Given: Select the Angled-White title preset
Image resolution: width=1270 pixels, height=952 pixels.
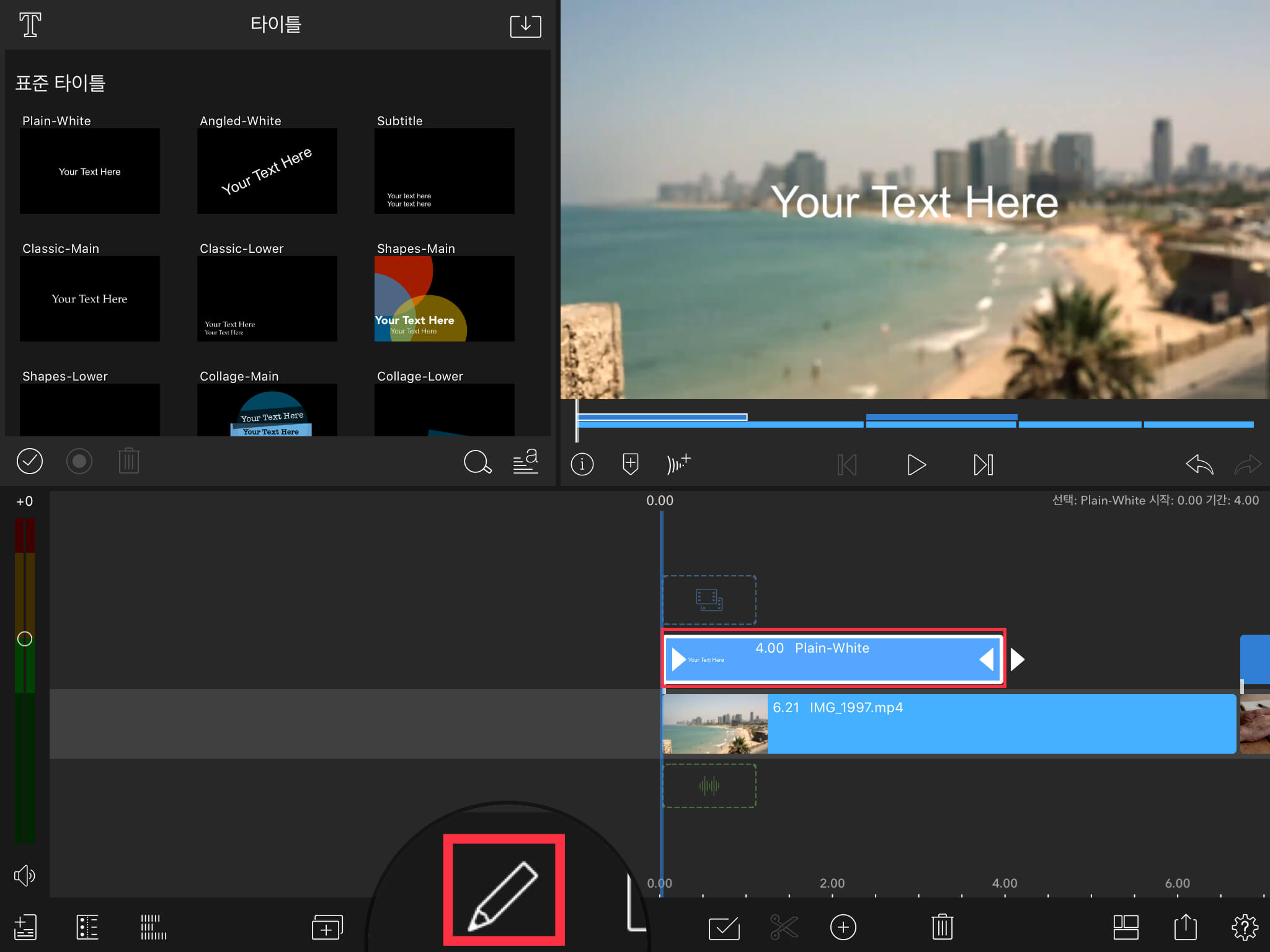Looking at the screenshot, I should tap(267, 170).
